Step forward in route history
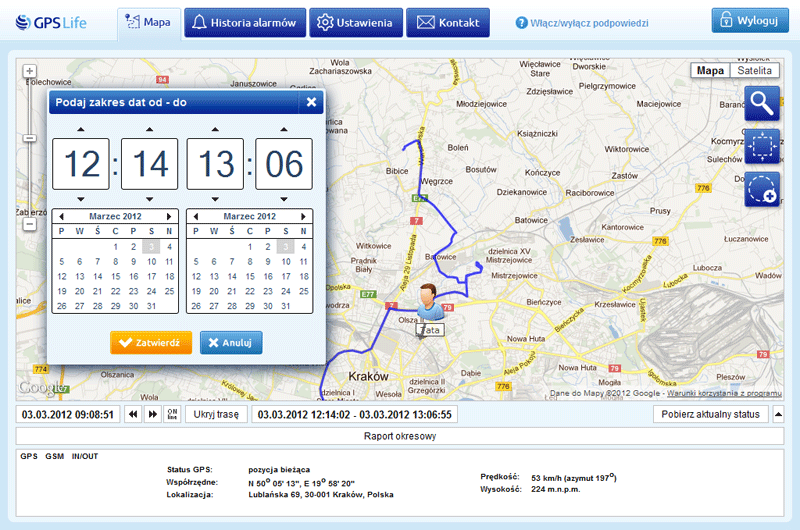Screen dimensions: 800x530 153,414
